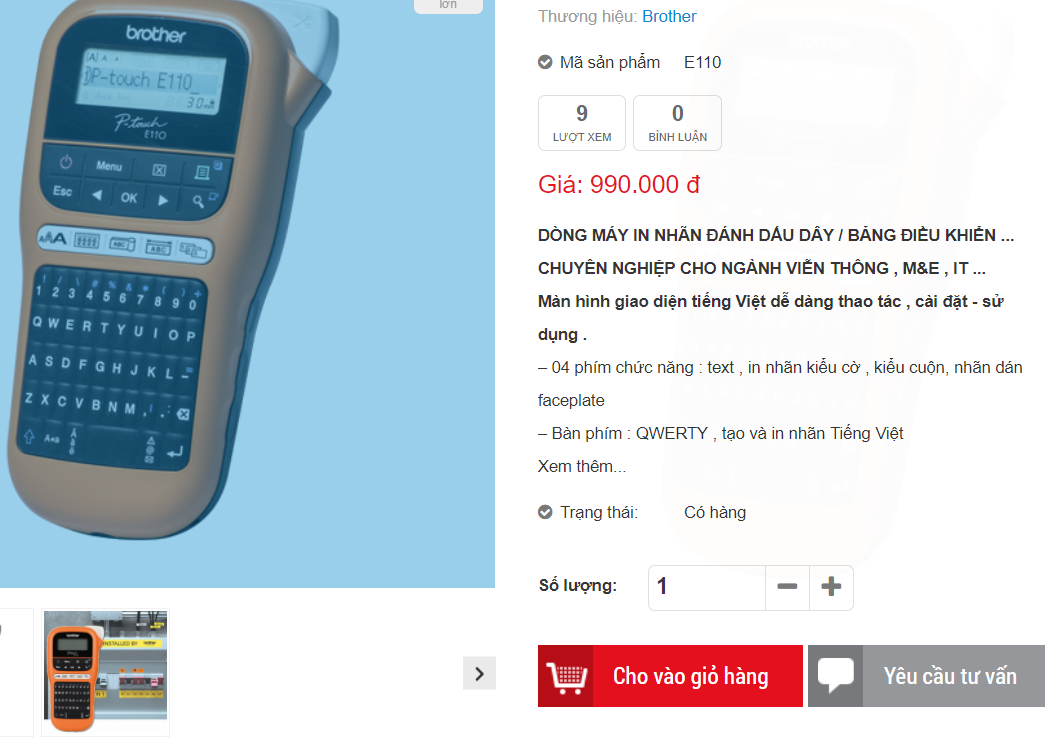This screenshot has width=1059, height=740.
Task: Focus the Số lượng quantity field
Action: pos(707,587)
